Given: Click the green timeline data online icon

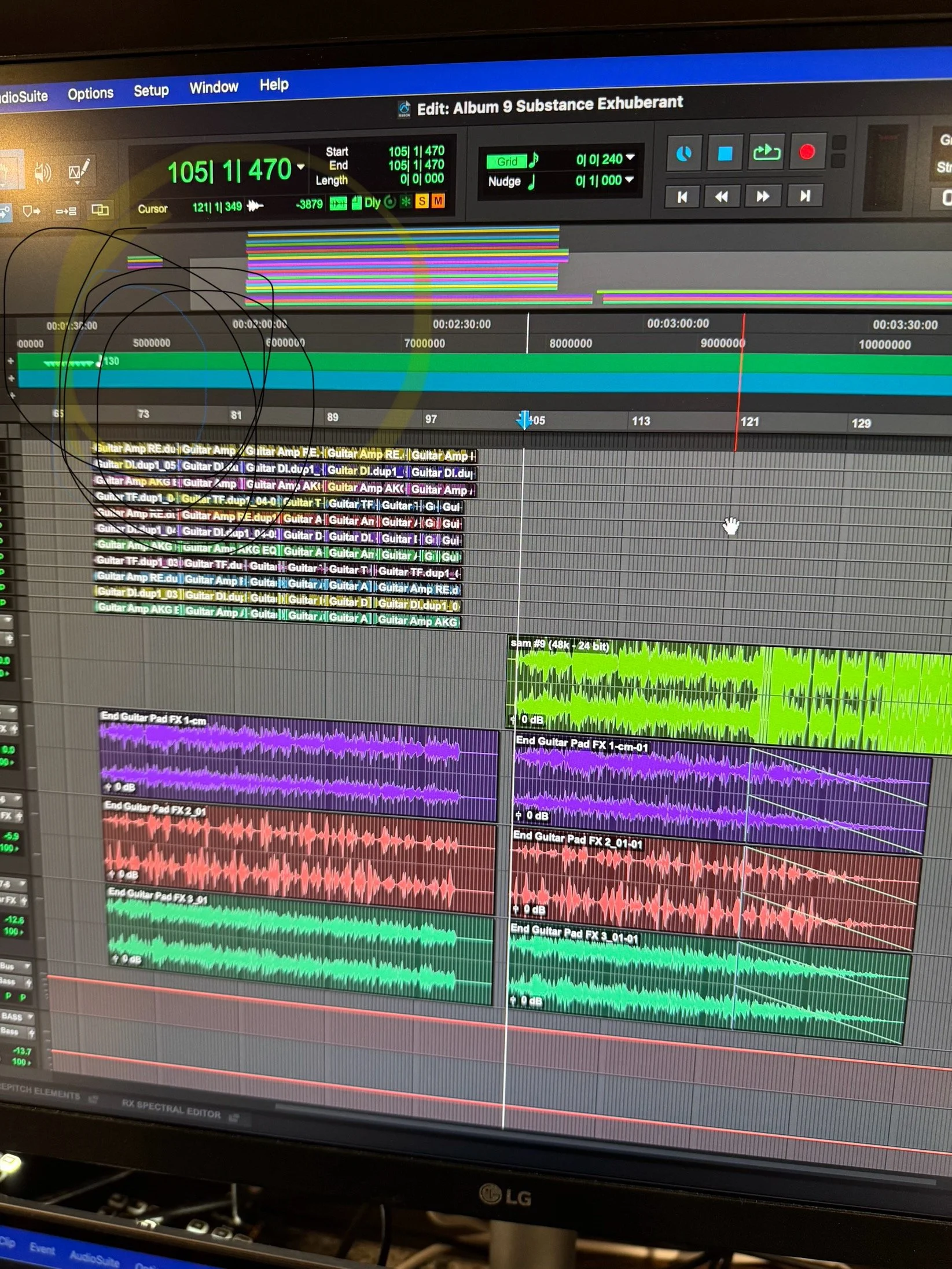Looking at the screenshot, I should 337,203.
